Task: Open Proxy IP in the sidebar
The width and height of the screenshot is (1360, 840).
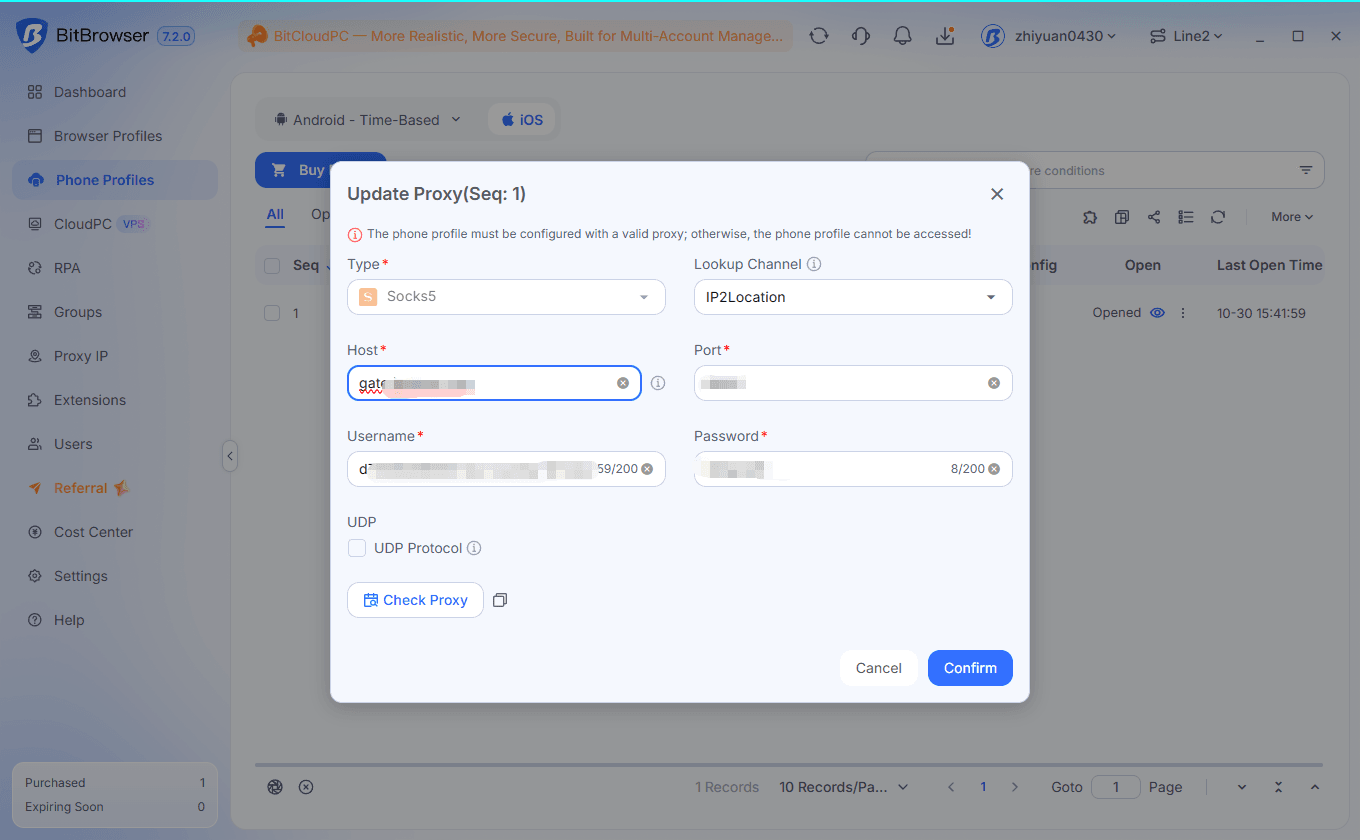Action: [x=114, y=356]
